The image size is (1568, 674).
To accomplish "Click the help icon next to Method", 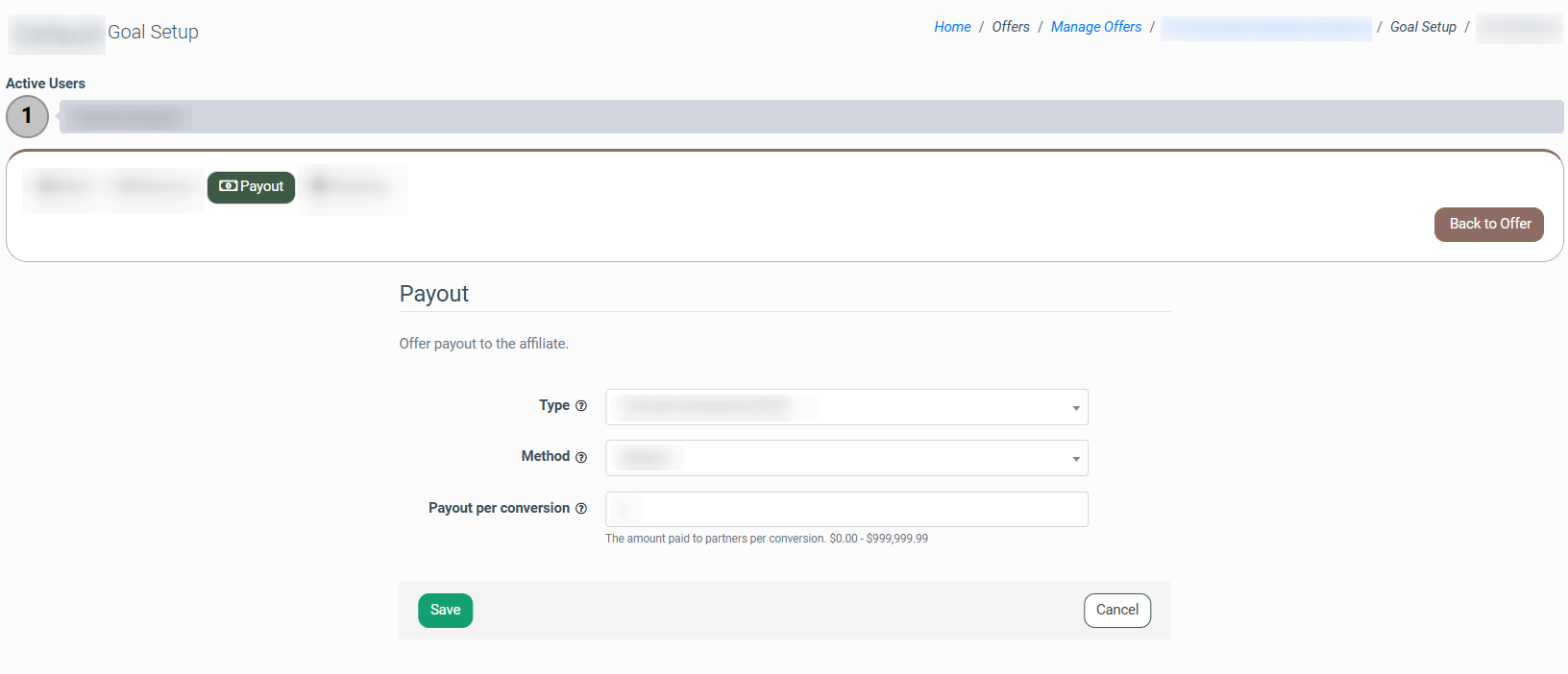I will (580, 457).
